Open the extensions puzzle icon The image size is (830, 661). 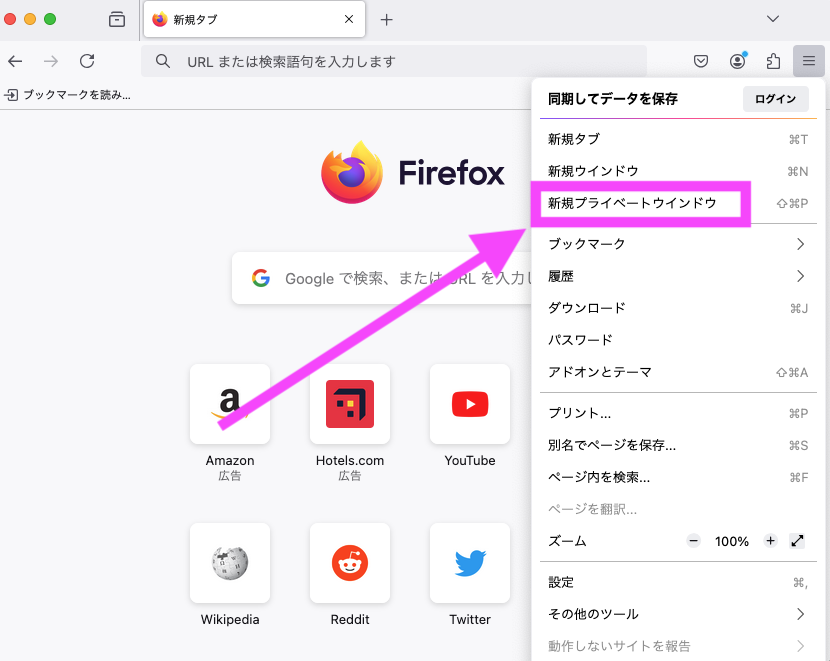pyautogui.click(x=773, y=61)
